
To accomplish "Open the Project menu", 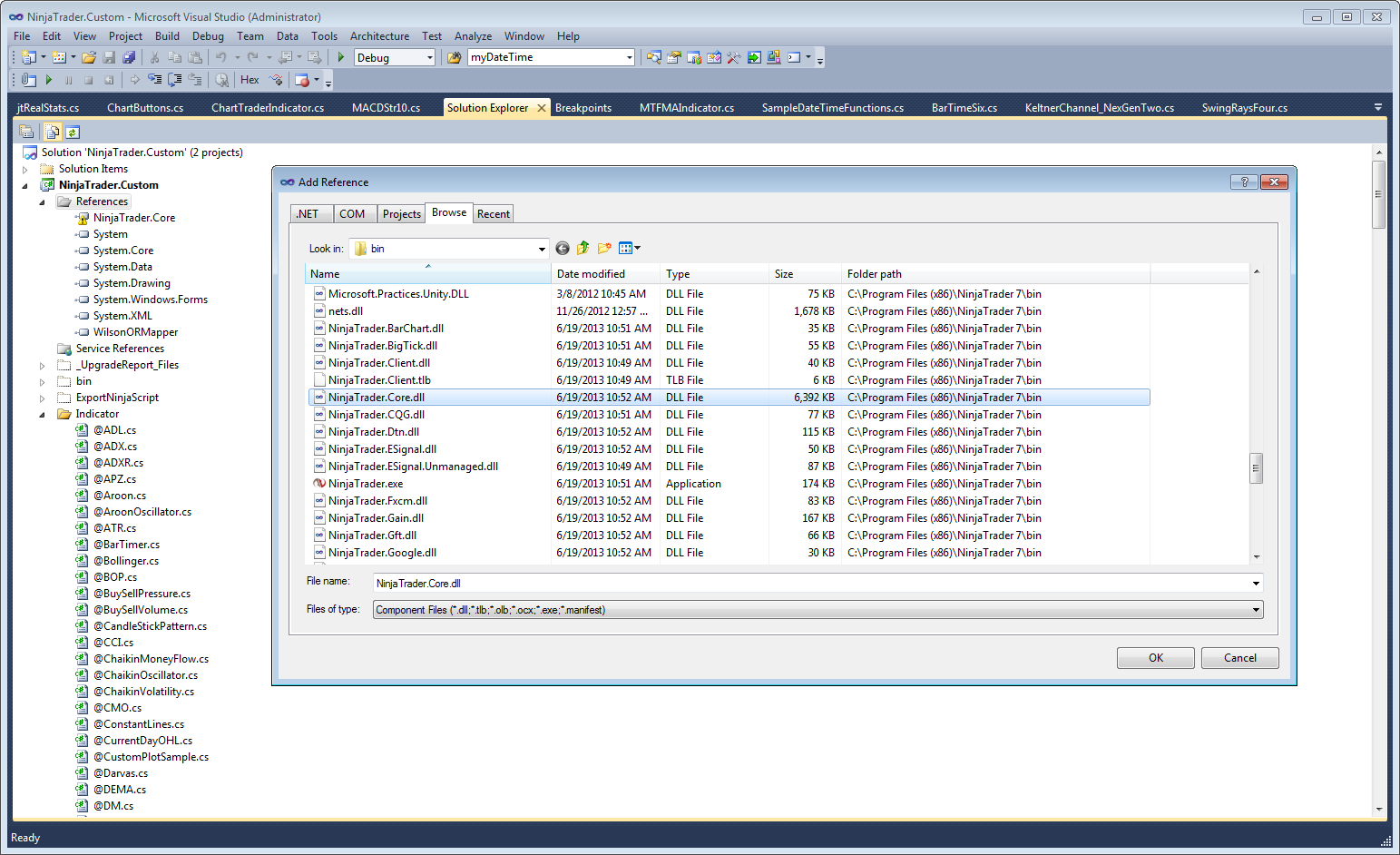I will (x=125, y=36).
